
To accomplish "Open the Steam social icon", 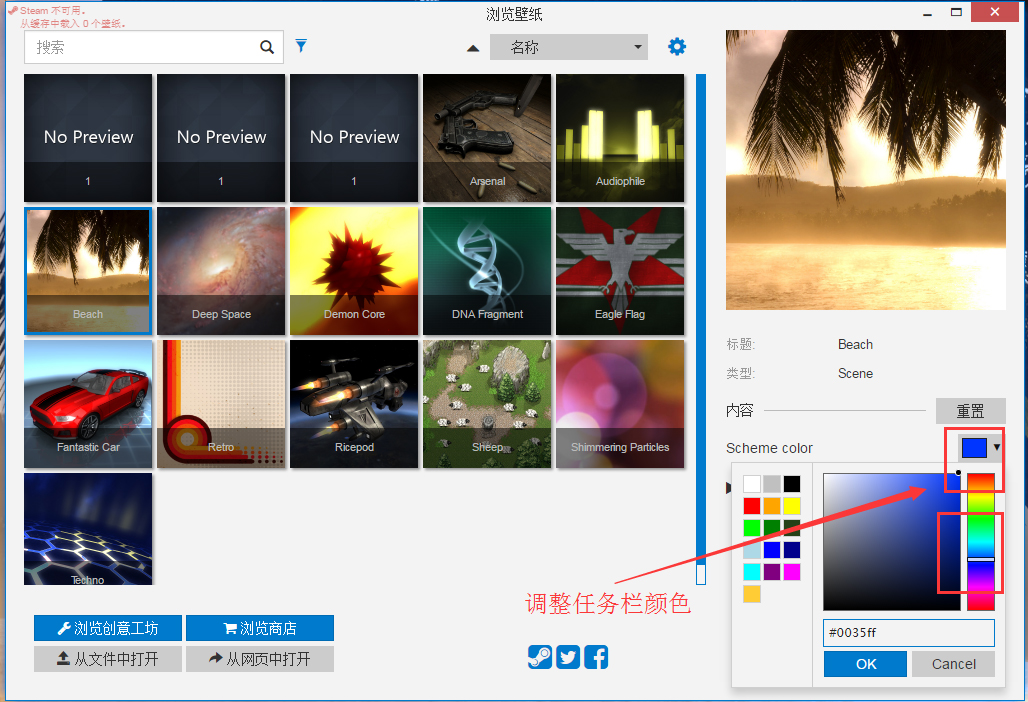I will click(540, 657).
